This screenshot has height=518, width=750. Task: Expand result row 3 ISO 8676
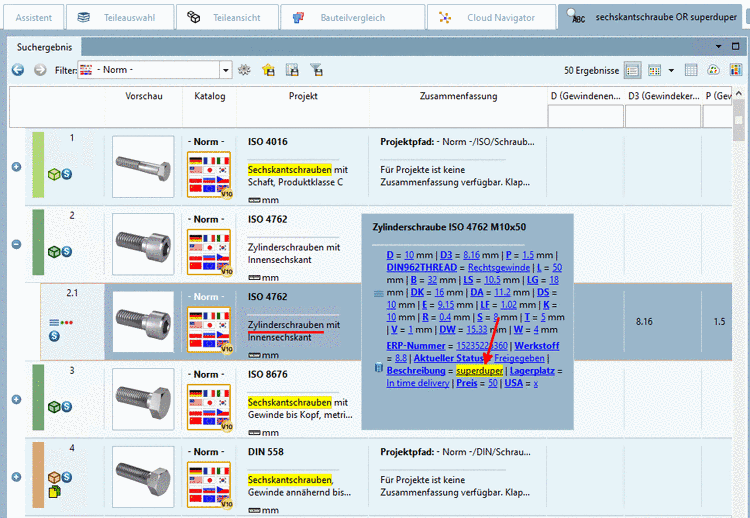pos(16,399)
